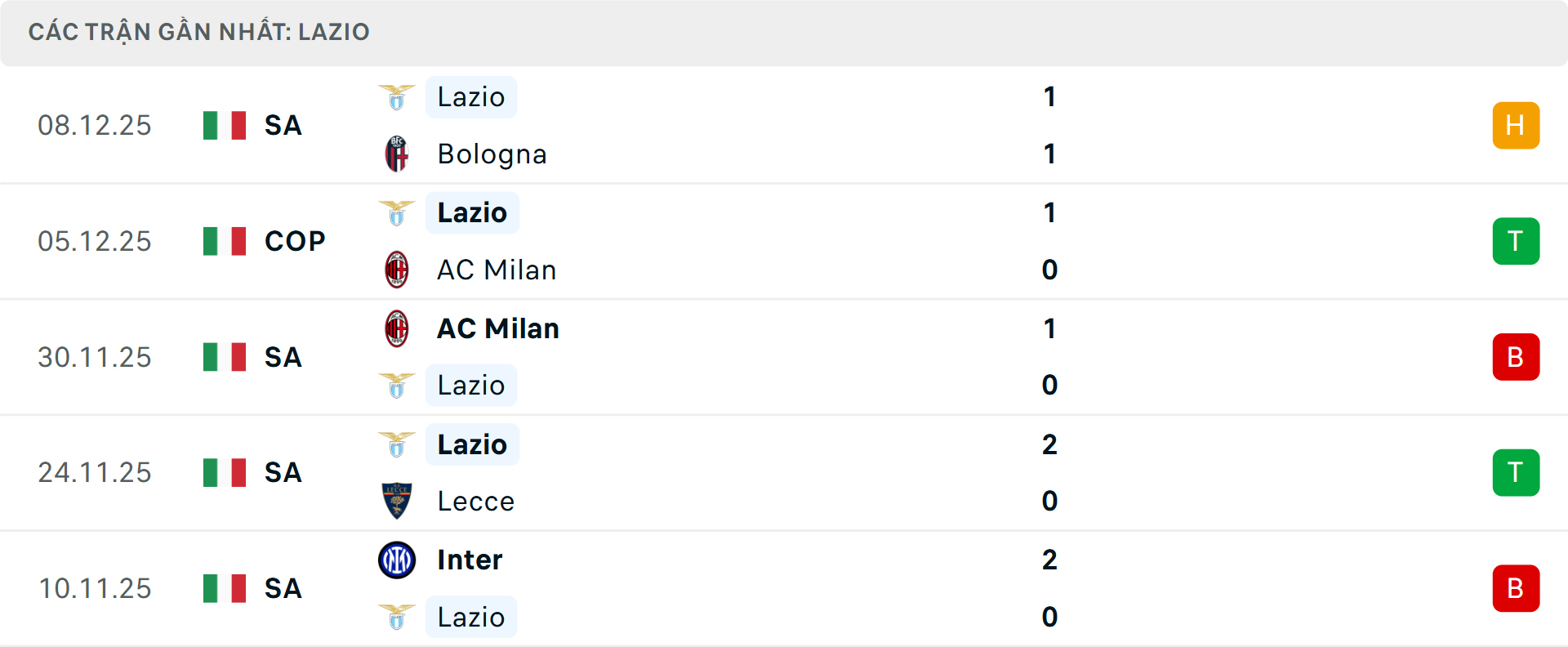Click red B badge for the Inter match
The height and width of the screenshot is (647, 1568).
point(1516,588)
